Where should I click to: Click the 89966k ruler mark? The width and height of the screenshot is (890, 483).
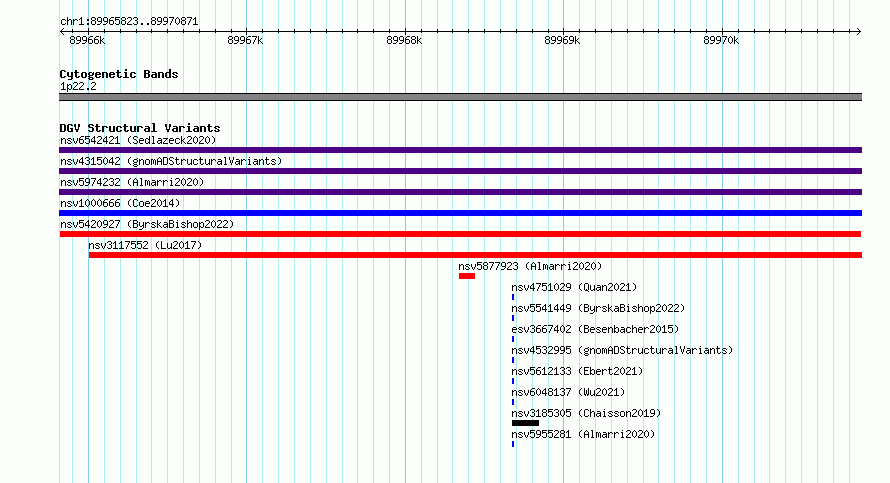pos(87,40)
